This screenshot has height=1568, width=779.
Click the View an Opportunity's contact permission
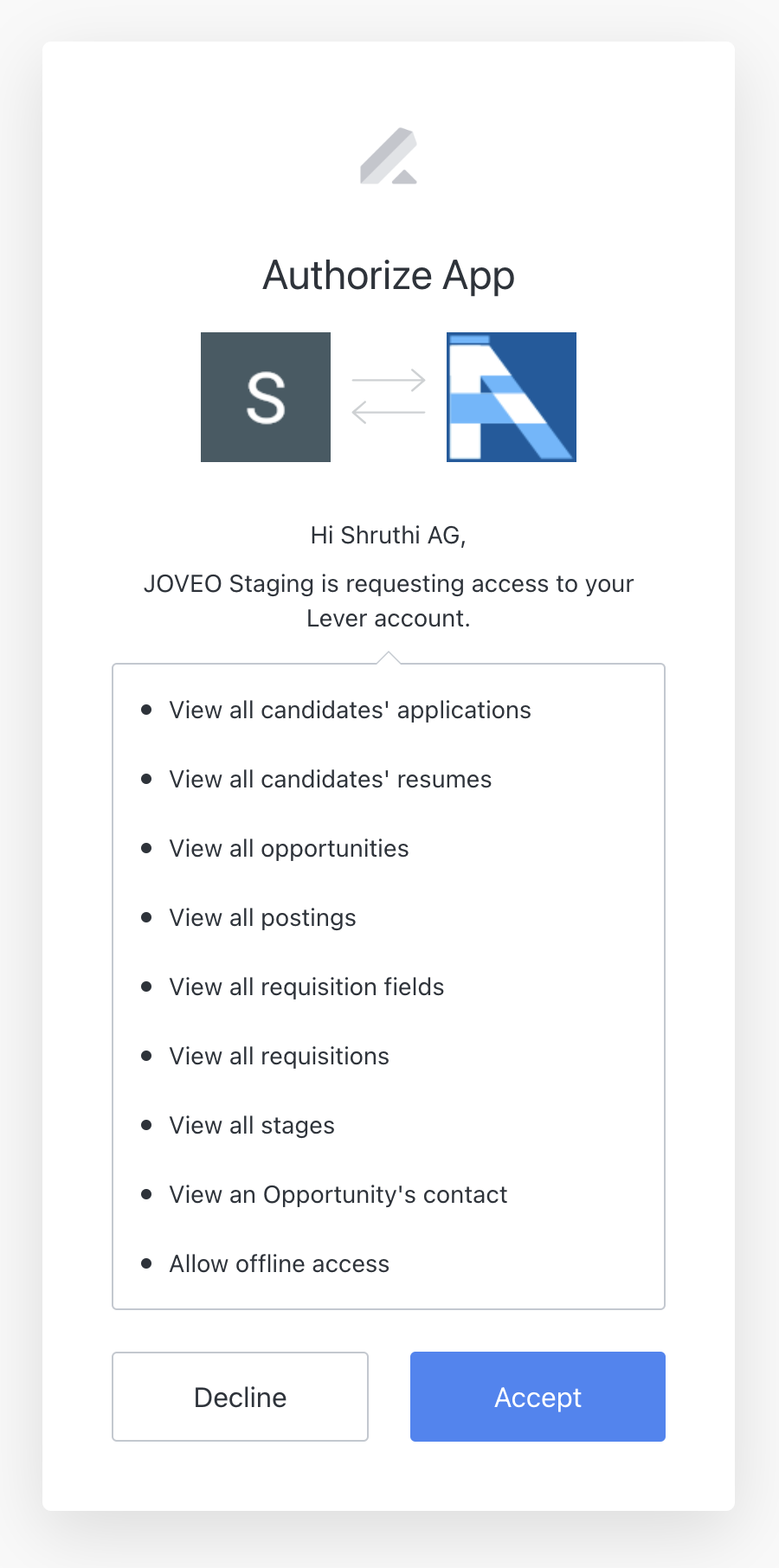(x=338, y=1195)
